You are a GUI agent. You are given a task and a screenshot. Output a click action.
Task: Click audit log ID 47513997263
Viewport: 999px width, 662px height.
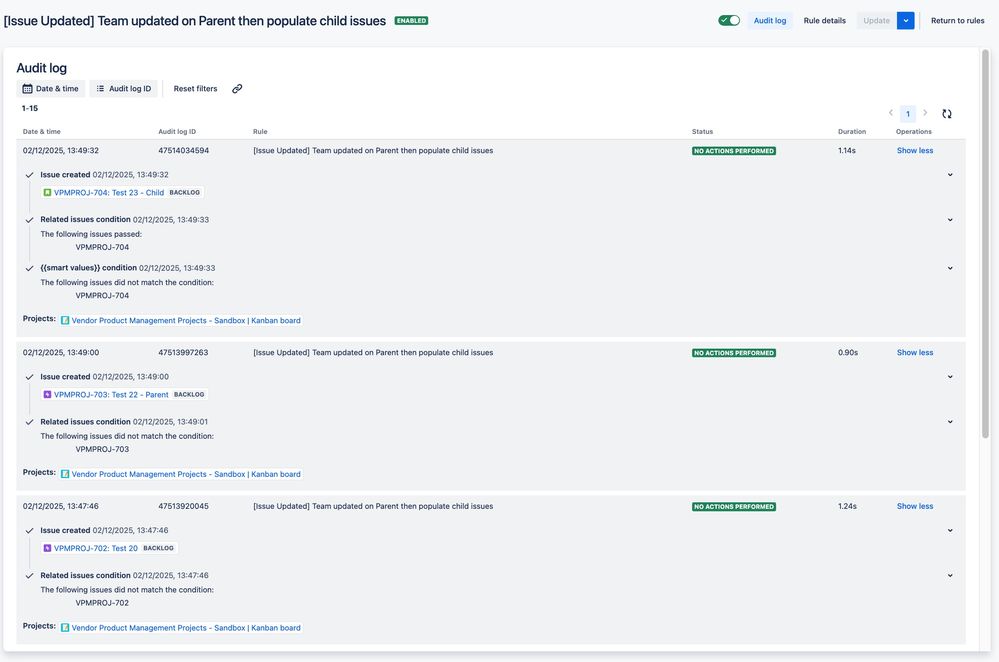coord(183,352)
